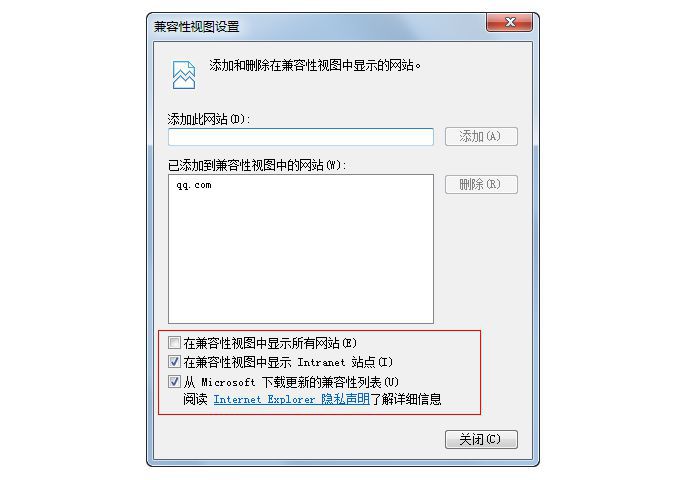Click empty area in the added websites list

click(301, 260)
